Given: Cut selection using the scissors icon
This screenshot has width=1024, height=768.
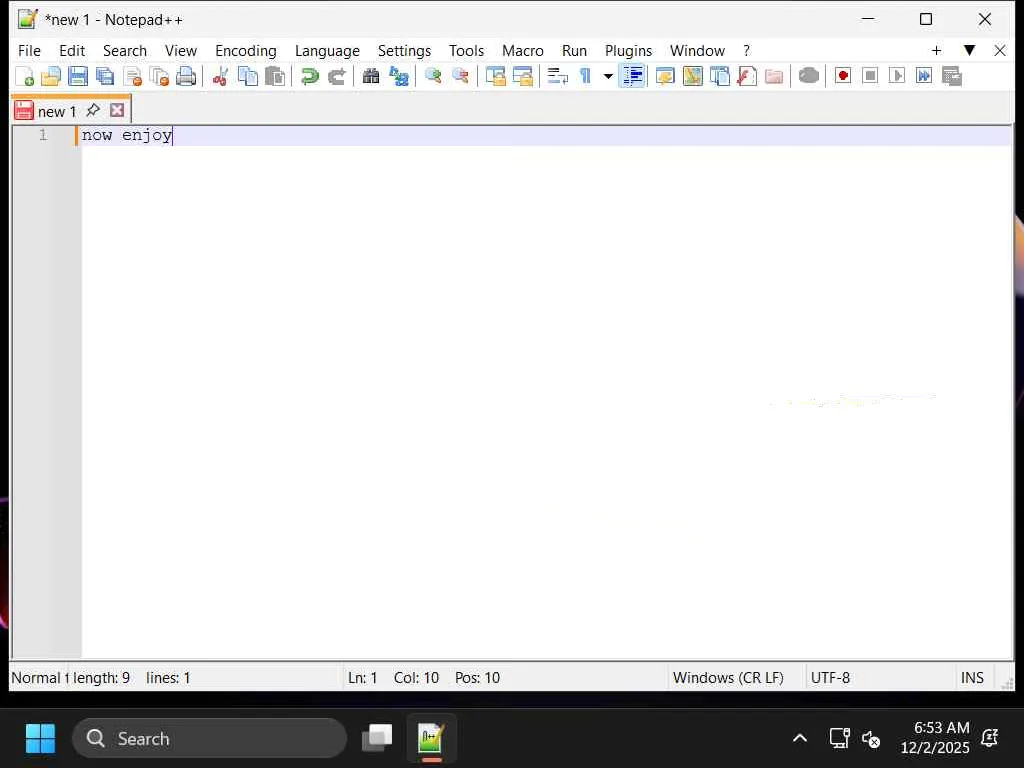Looking at the screenshot, I should 221,76.
